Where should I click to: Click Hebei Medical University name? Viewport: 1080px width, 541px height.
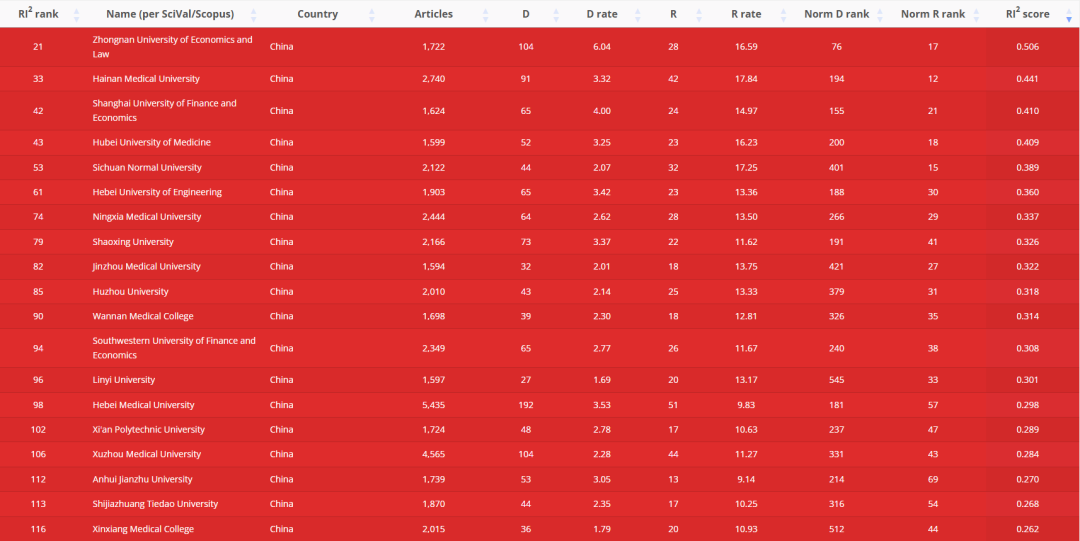point(143,405)
